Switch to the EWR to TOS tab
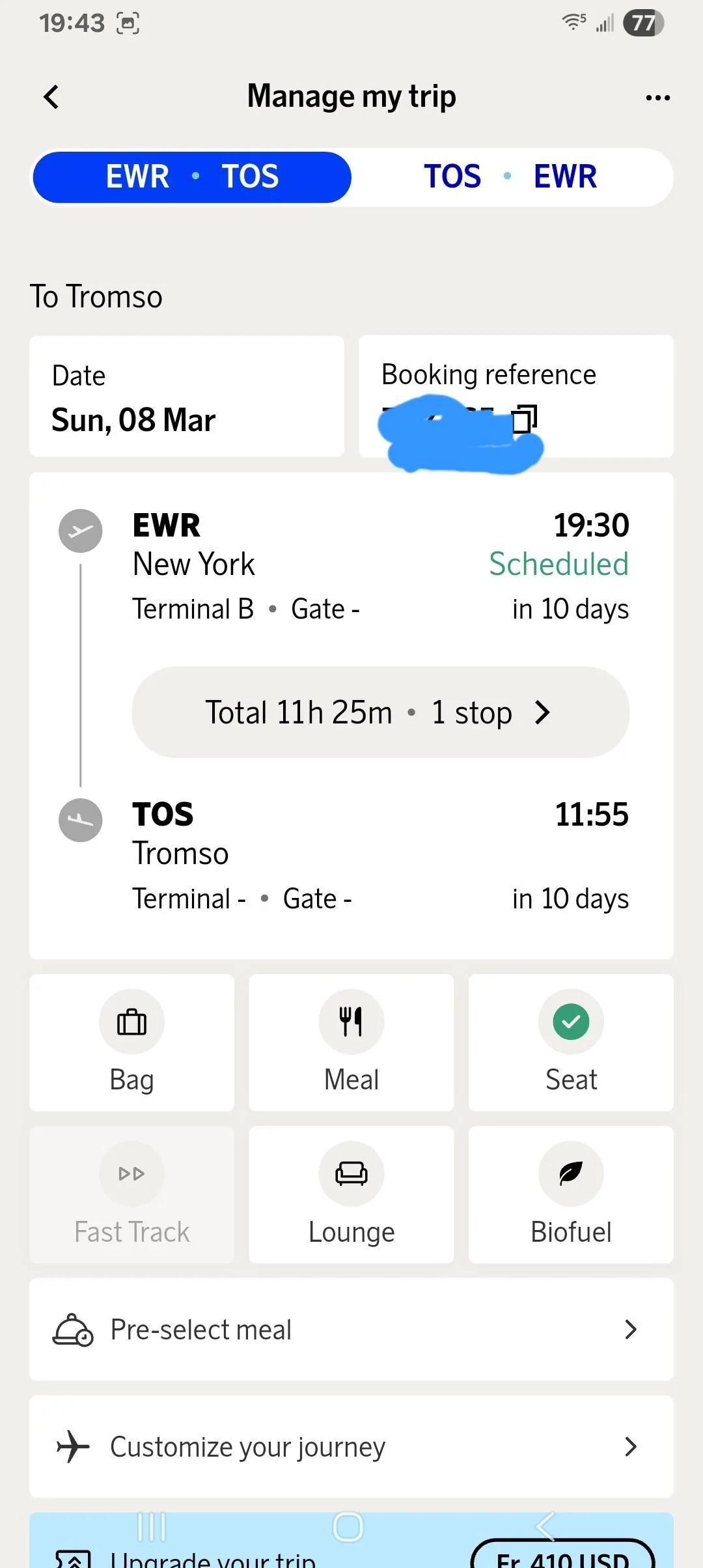This screenshot has width=703, height=1568. [x=192, y=177]
